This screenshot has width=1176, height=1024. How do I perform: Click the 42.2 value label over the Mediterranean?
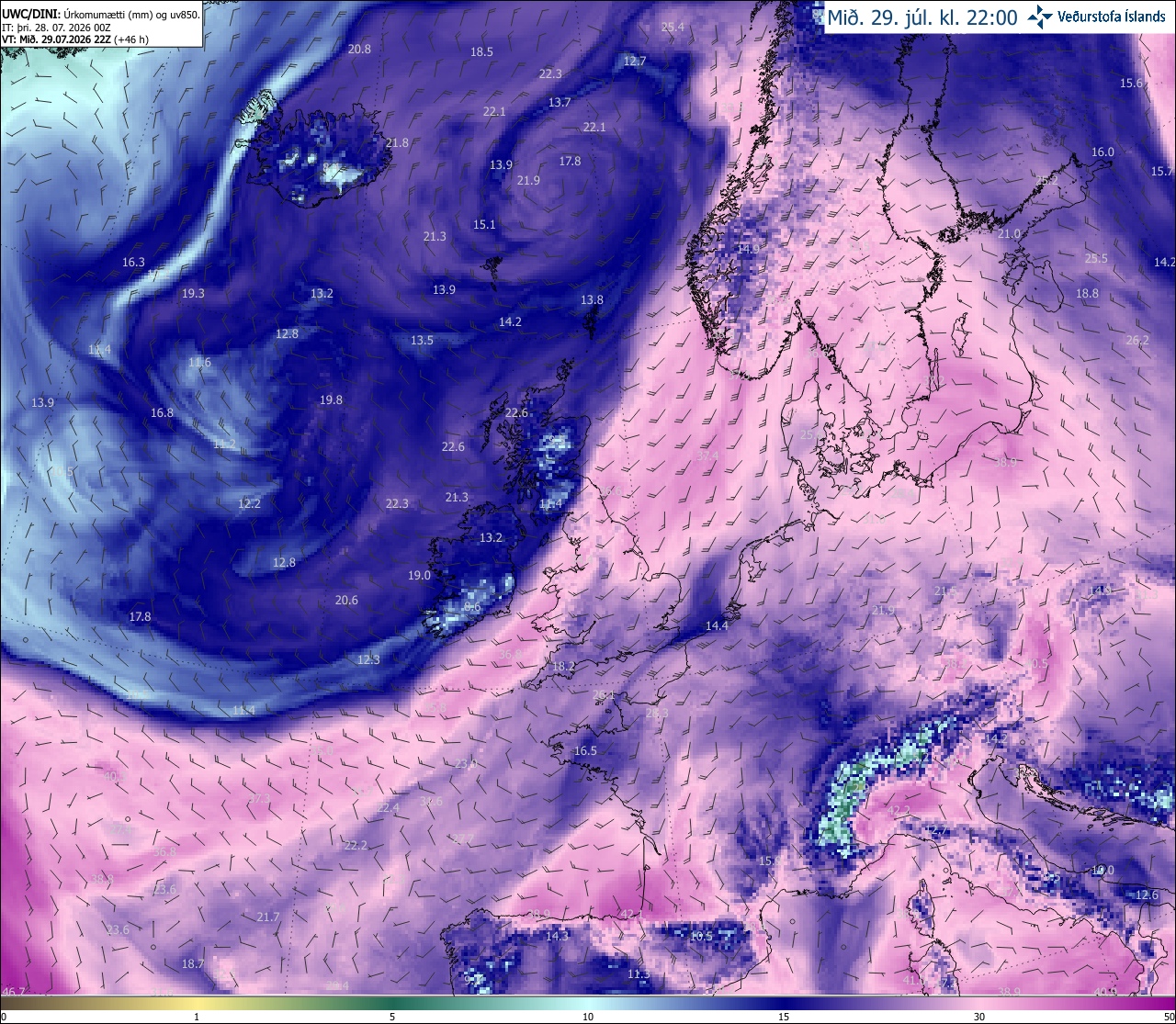coord(899,810)
